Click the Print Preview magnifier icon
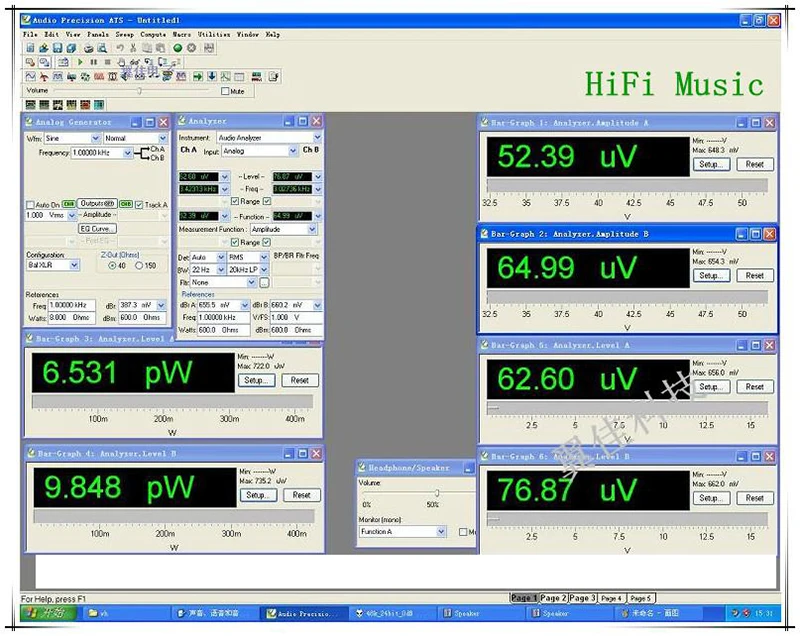The height and width of the screenshot is (636, 800). [x=102, y=48]
